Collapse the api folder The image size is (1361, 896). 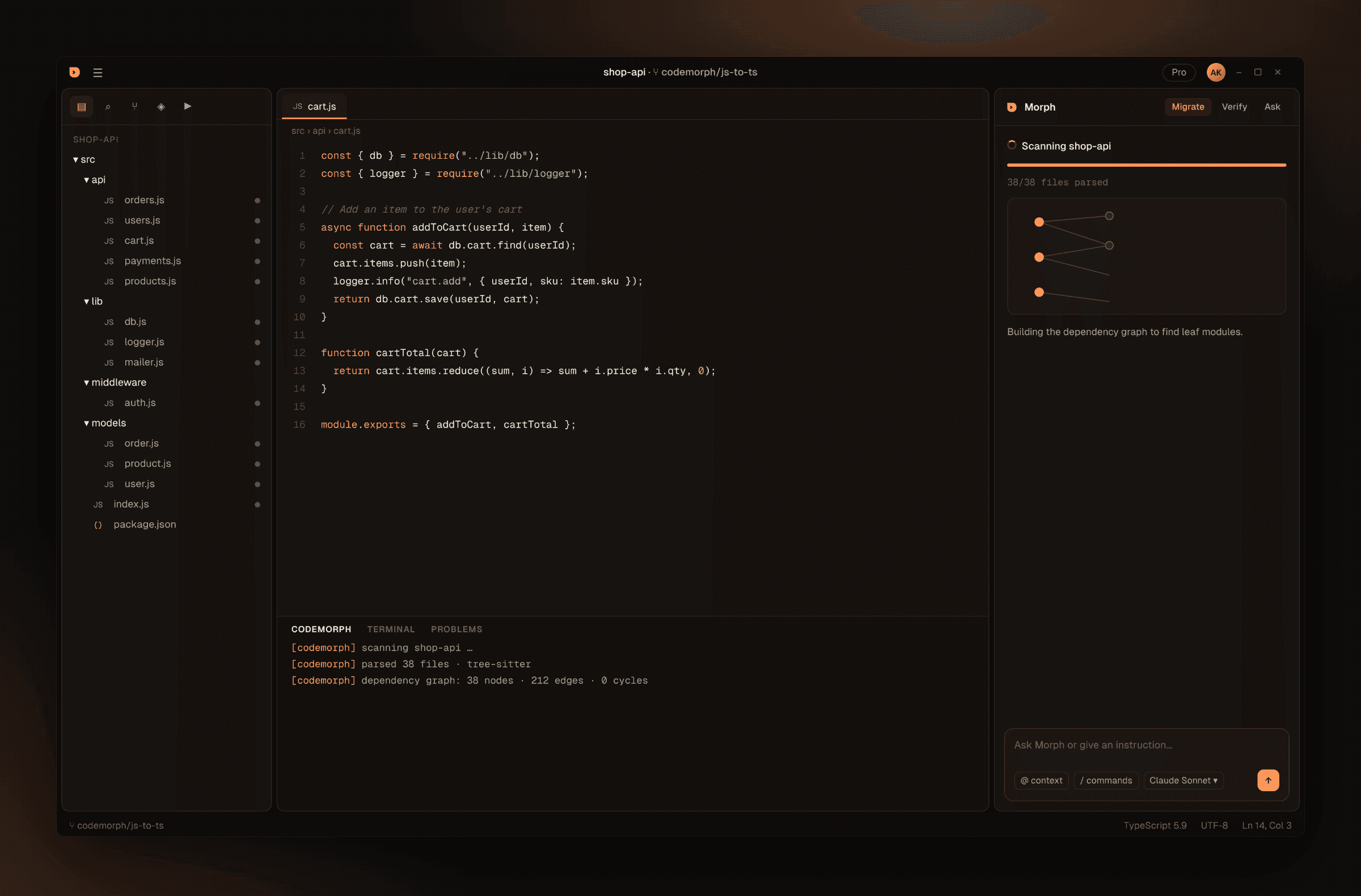[95, 180]
